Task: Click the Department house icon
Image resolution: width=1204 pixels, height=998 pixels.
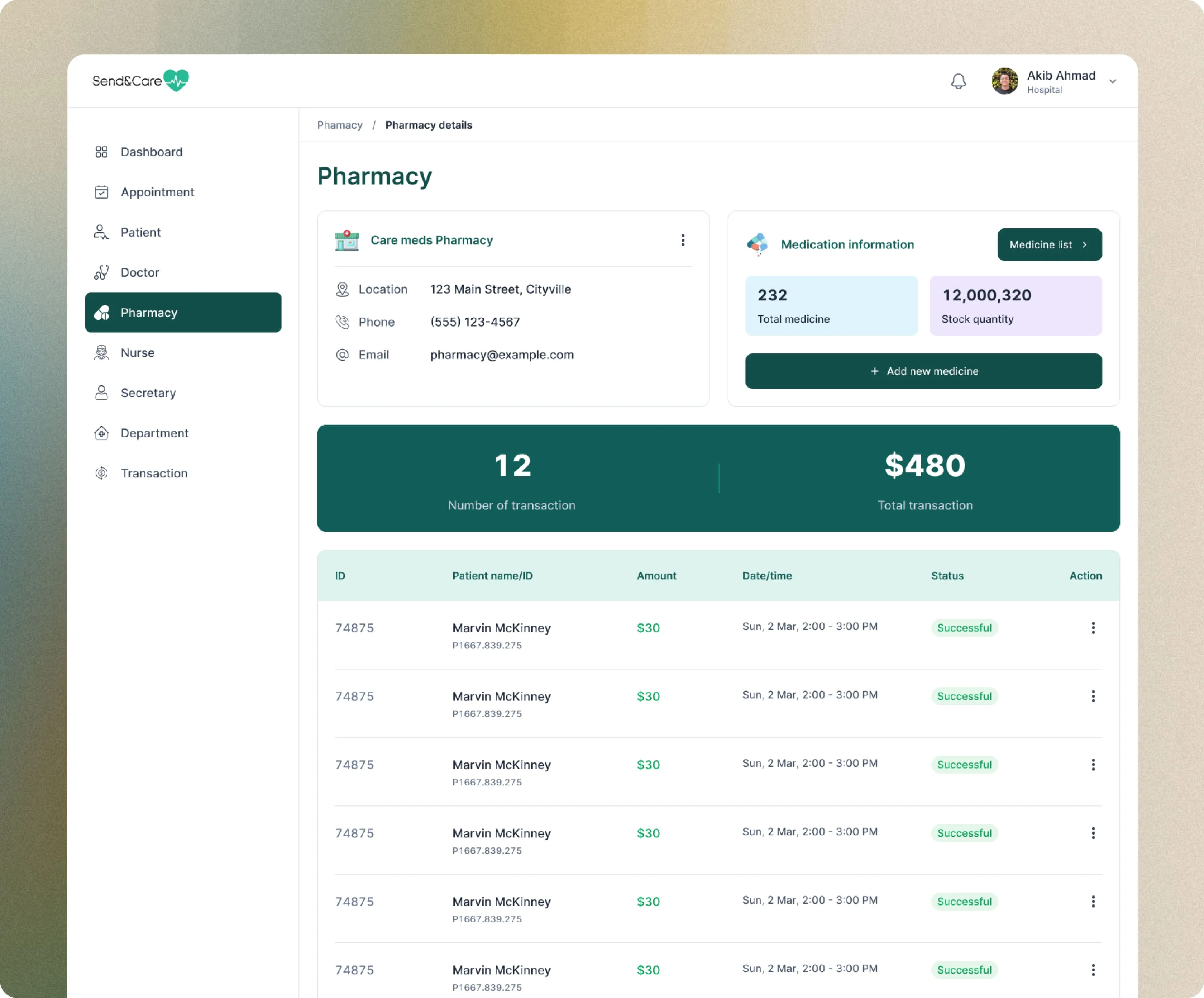Action: [101, 433]
